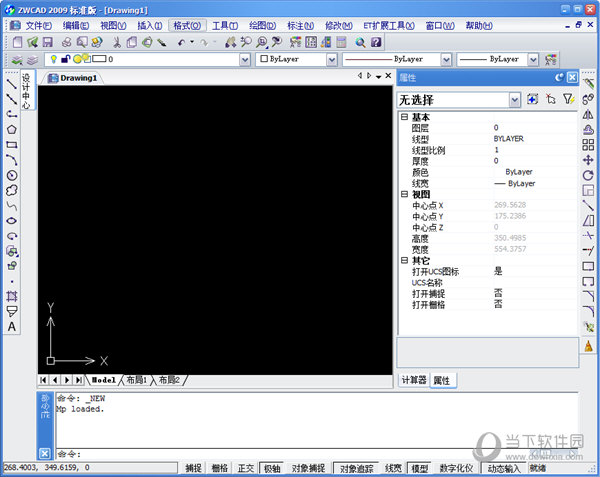Collapse the 基本 properties group
600x477 pixels.
404,117
